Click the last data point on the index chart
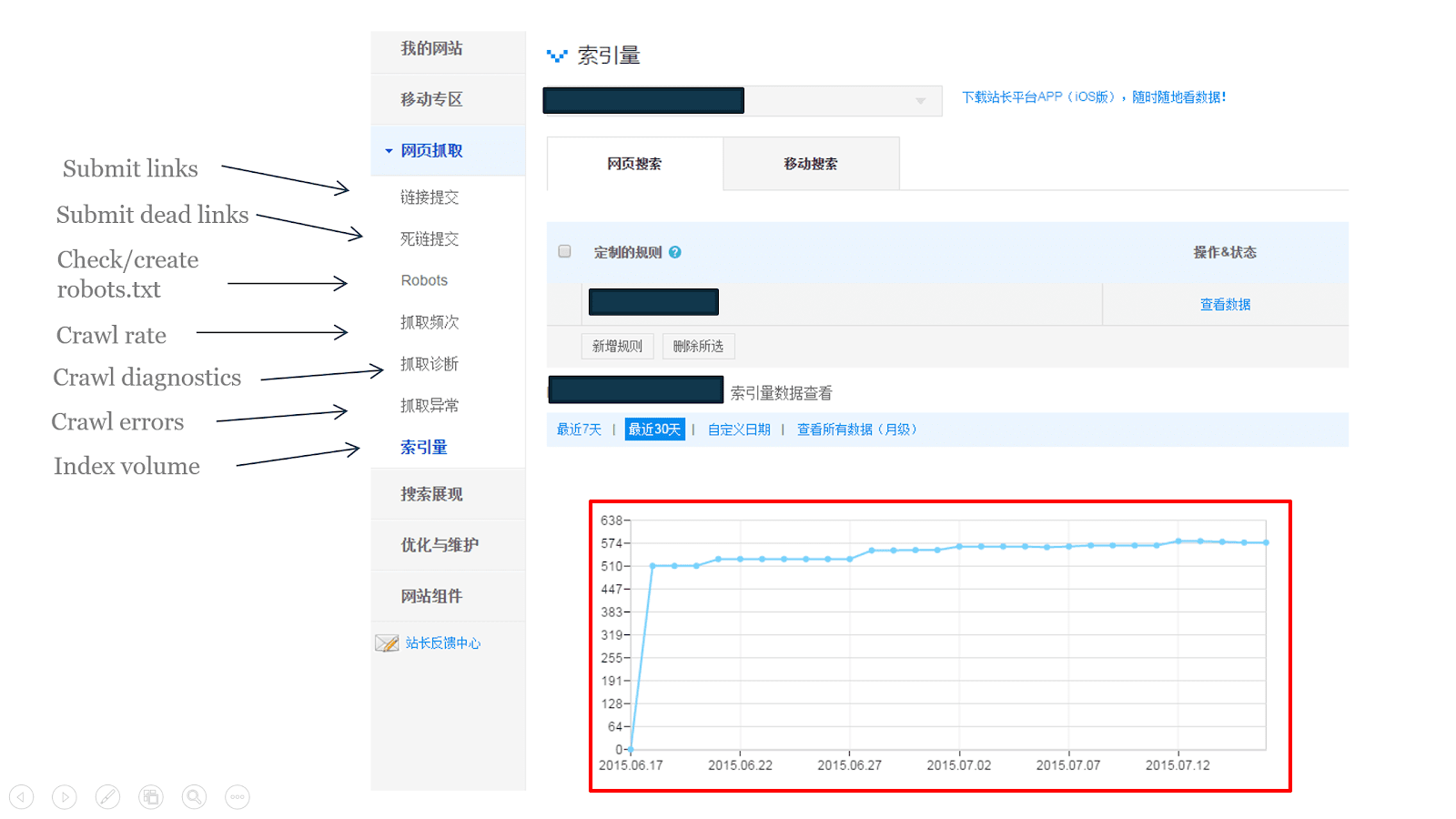The image size is (1456, 819). click(x=1266, y=542)
